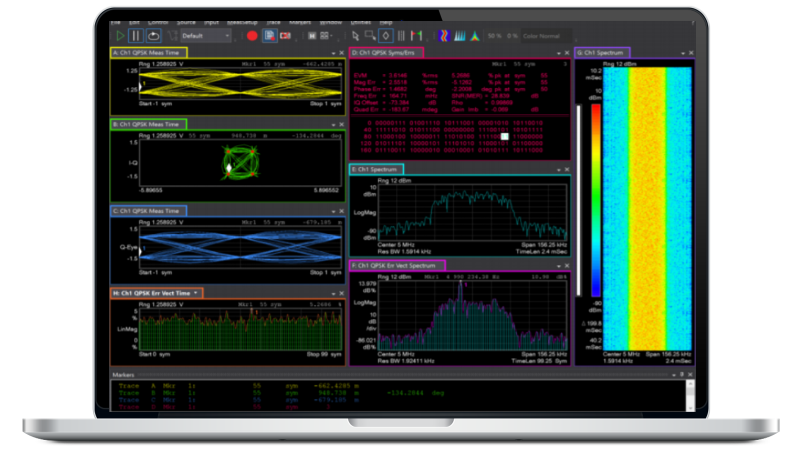This screenshot has height=450, width=800.
Task: Pause the measurement with the pause icon
Action: pos(136,35)
